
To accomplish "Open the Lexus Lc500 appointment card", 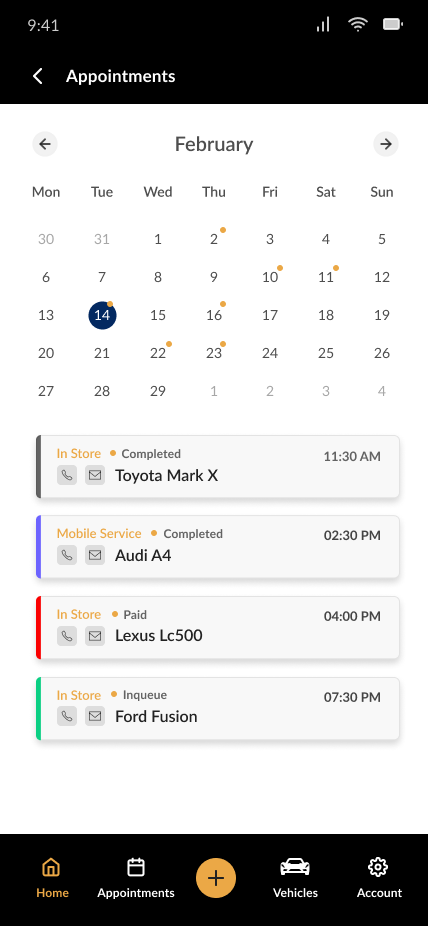I will click(x=218, y=628).
